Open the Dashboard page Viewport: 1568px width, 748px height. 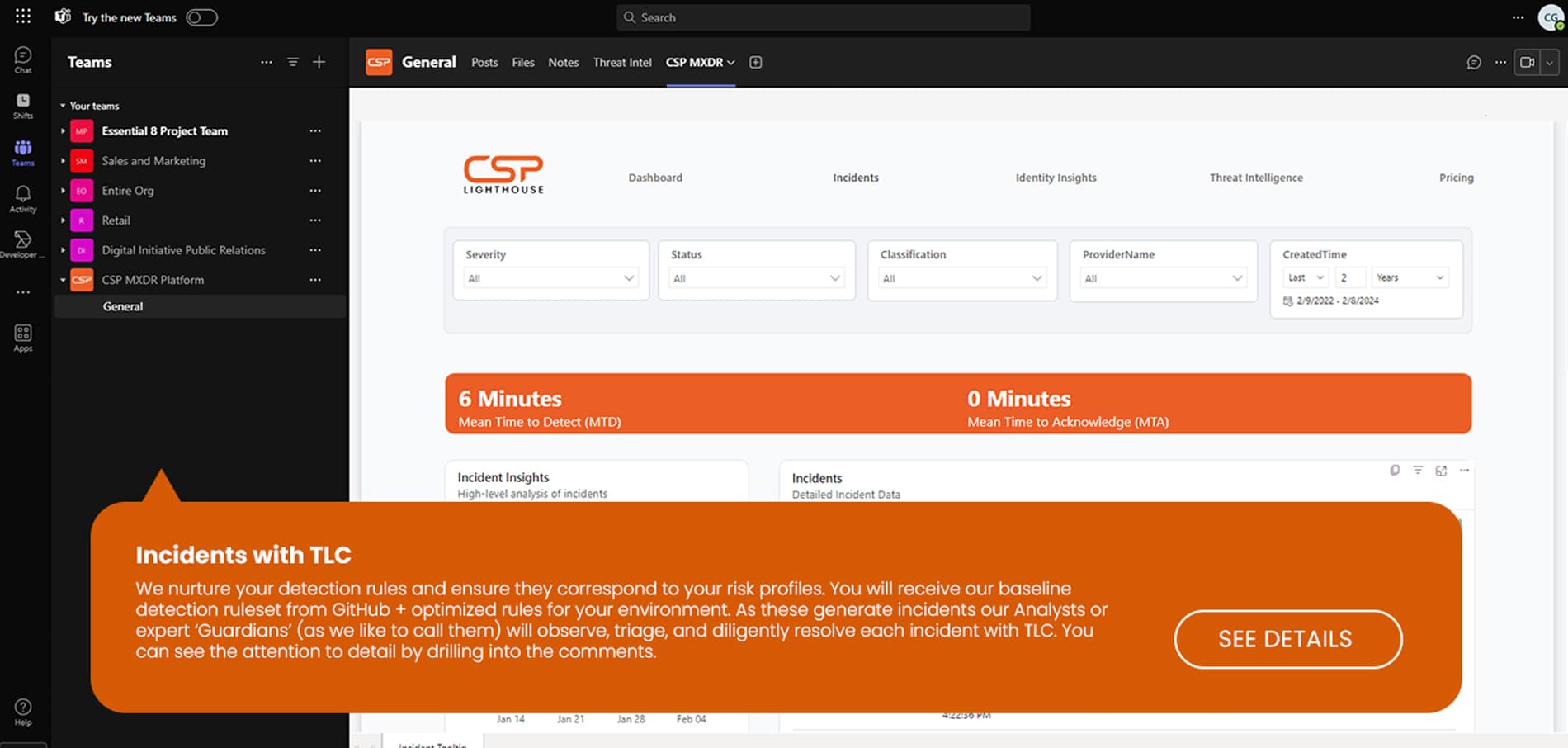655,178
